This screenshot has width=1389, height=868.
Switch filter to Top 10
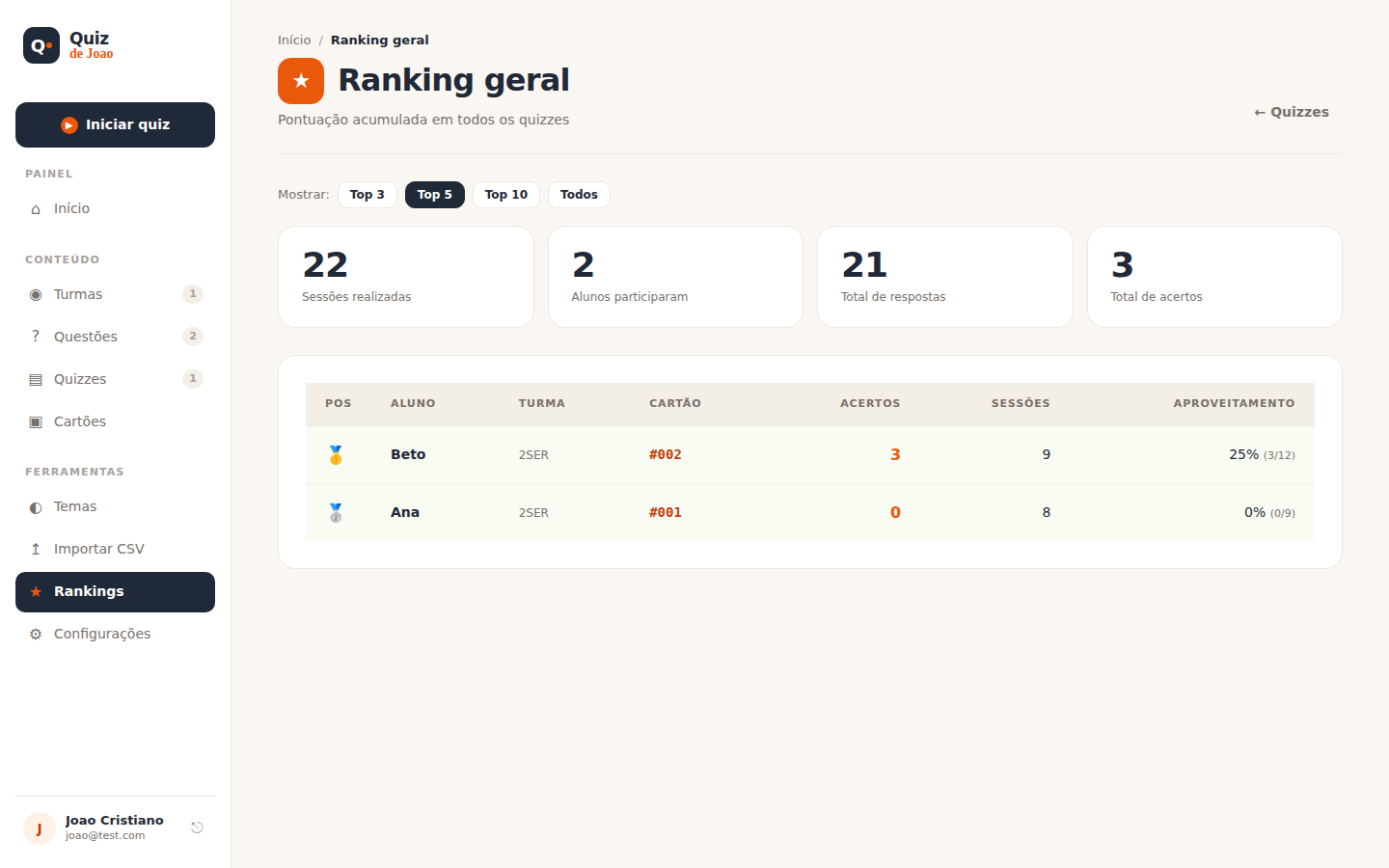click(x=506, y=195)
